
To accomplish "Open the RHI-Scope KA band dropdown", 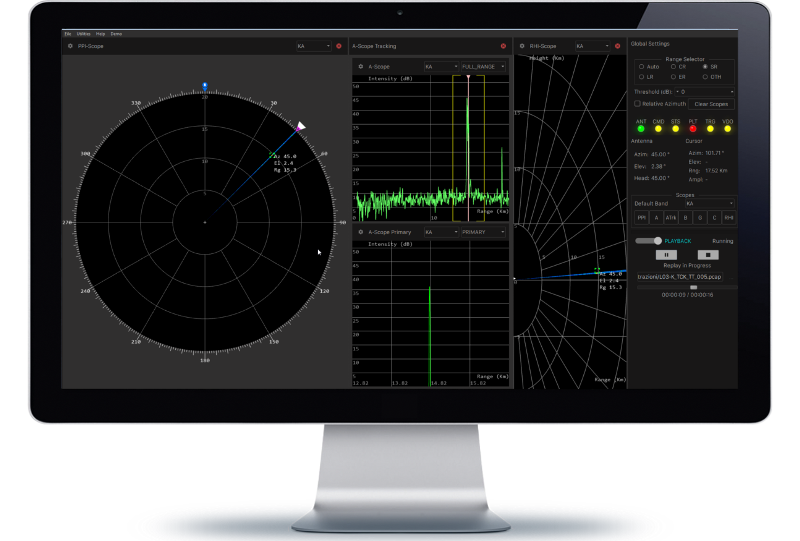I will tap(592, 46).
